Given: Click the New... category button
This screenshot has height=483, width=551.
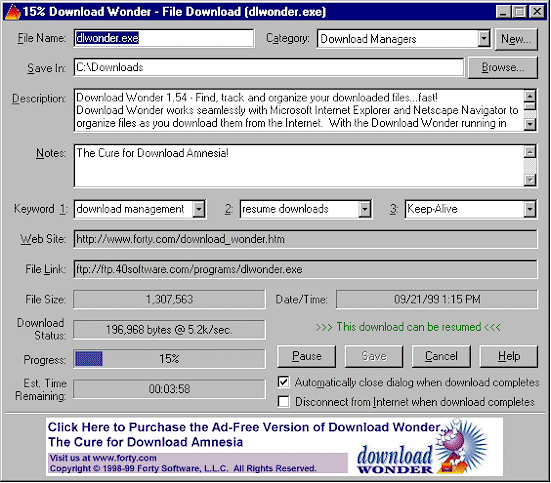Looking at the screenshot, I should point(516,39).
